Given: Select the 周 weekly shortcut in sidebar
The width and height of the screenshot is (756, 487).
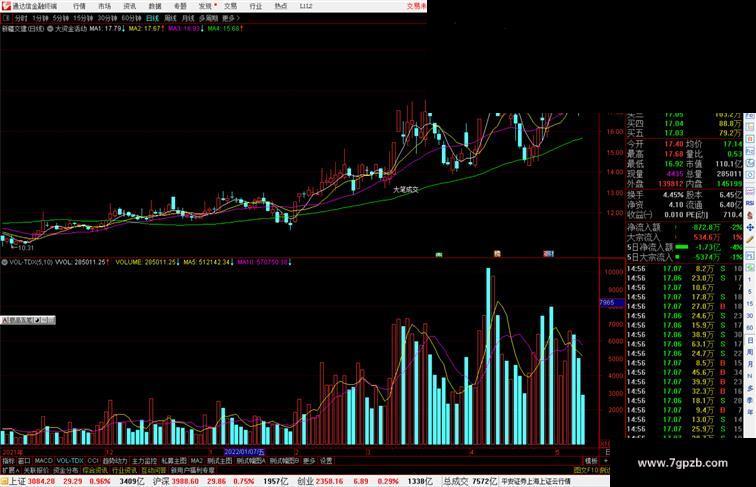Looking at the screenshot, I should coord(750,352).
